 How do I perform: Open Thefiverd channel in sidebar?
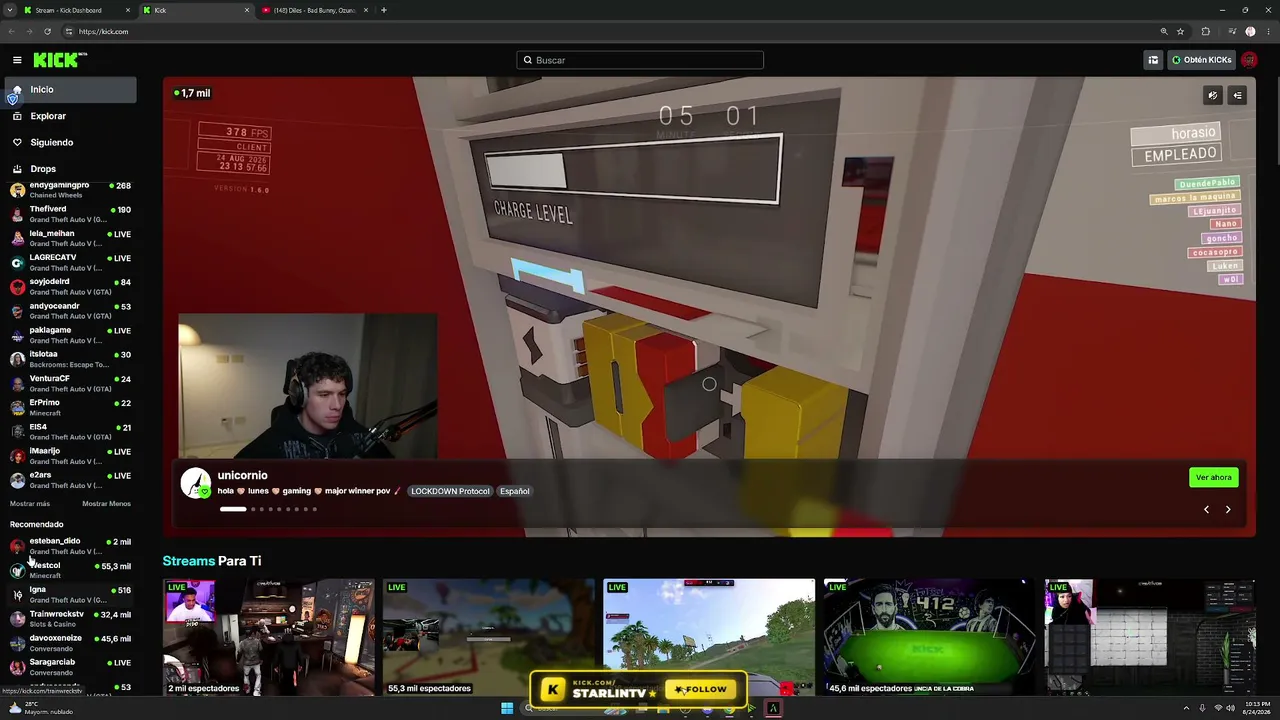70,214
